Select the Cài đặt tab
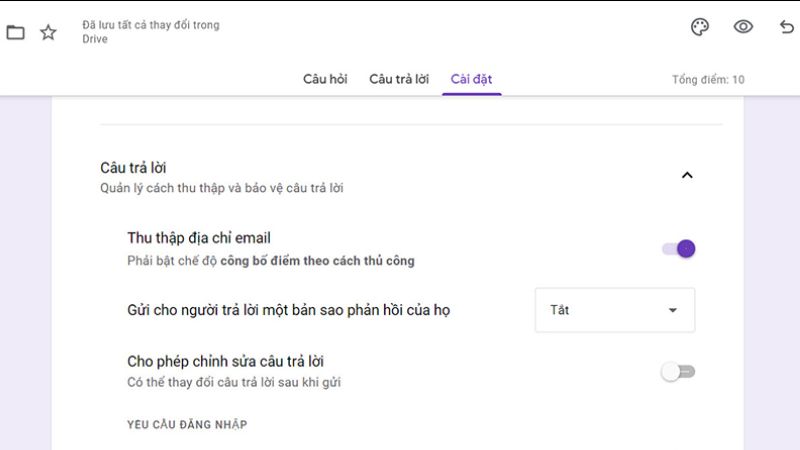This screenshot has height=450, width=800. pyautogui.click(x=471, y=79)
